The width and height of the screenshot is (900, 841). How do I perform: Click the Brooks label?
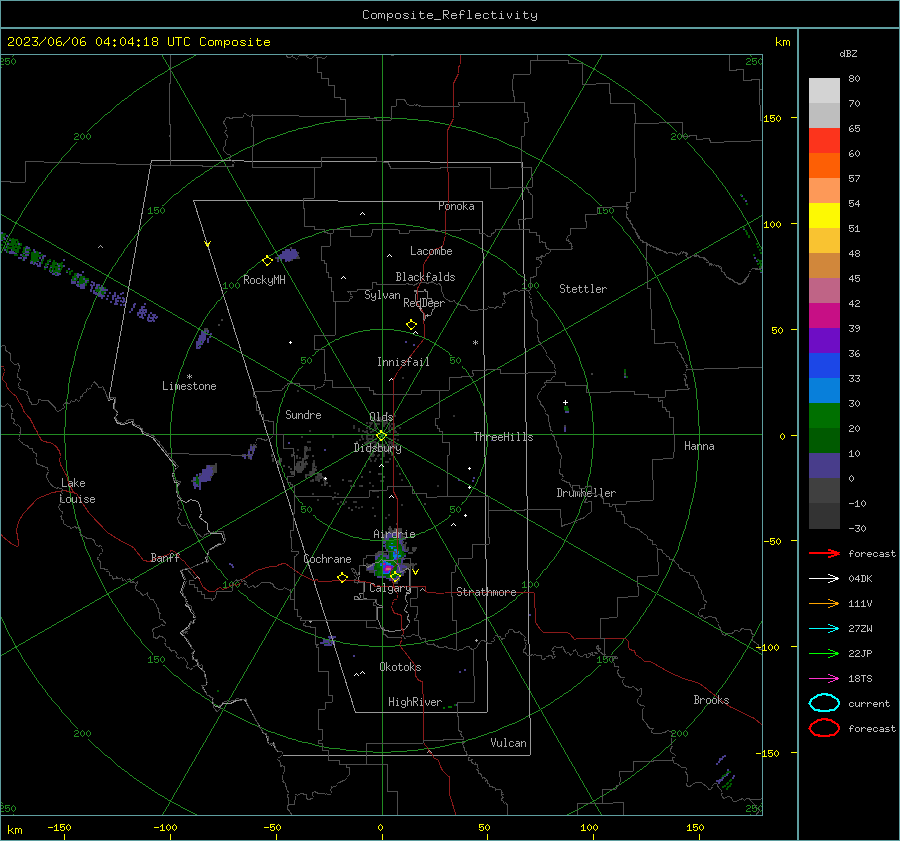[x=711, y=700]
